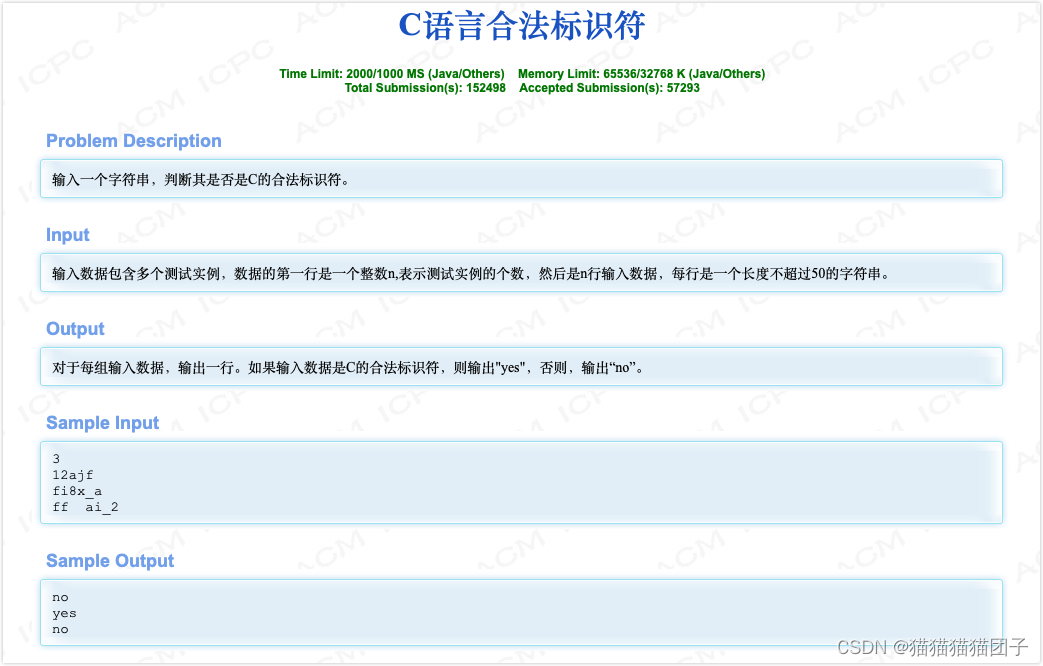The width and height of the screenshot is (1043, 666).
Task: Click the ICPC watermark near the title
Action: tap(236, 57)
